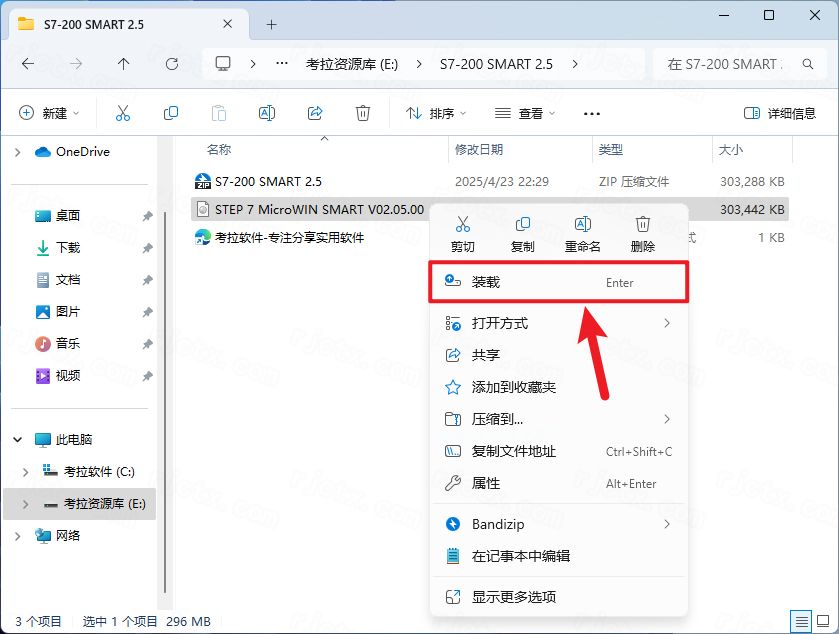Collapse the 此电脑 tree in the sidebar
Image resolution: width=839 pixels, height=634 pixels.
point(18,439)
